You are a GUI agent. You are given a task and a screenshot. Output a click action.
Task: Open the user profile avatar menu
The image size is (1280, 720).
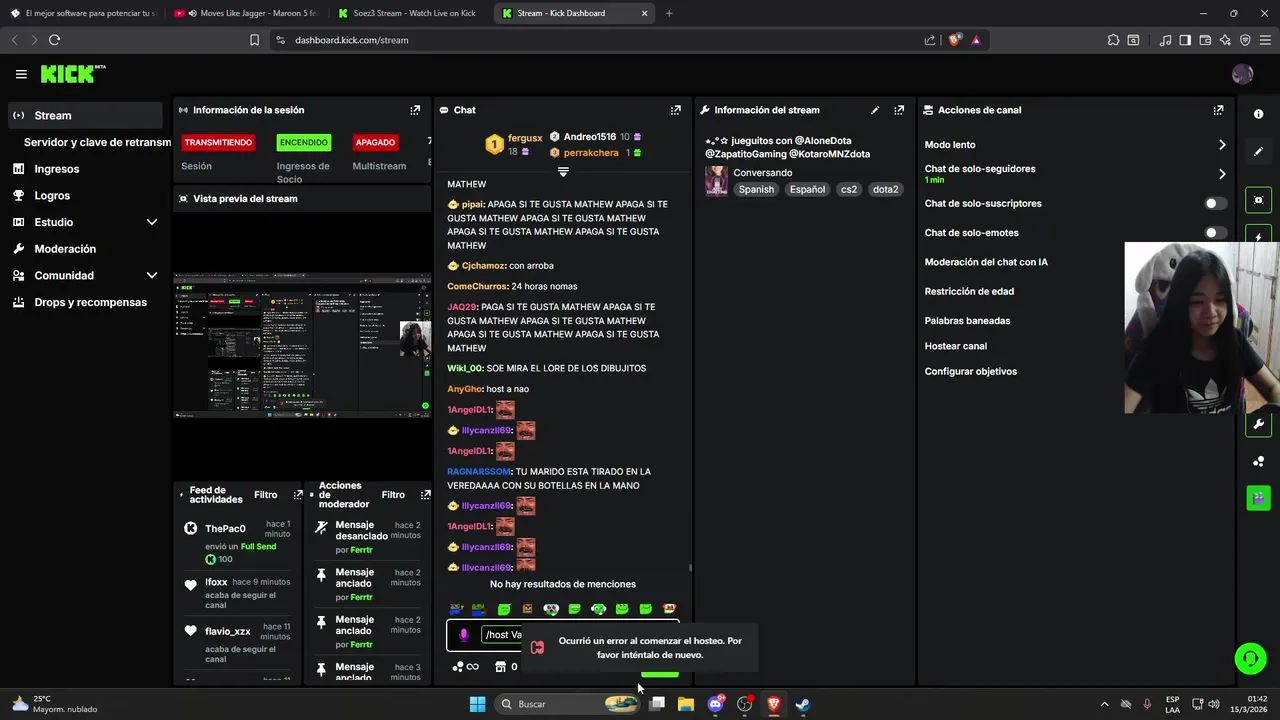pyautogui.click(x=1243, y=74)
